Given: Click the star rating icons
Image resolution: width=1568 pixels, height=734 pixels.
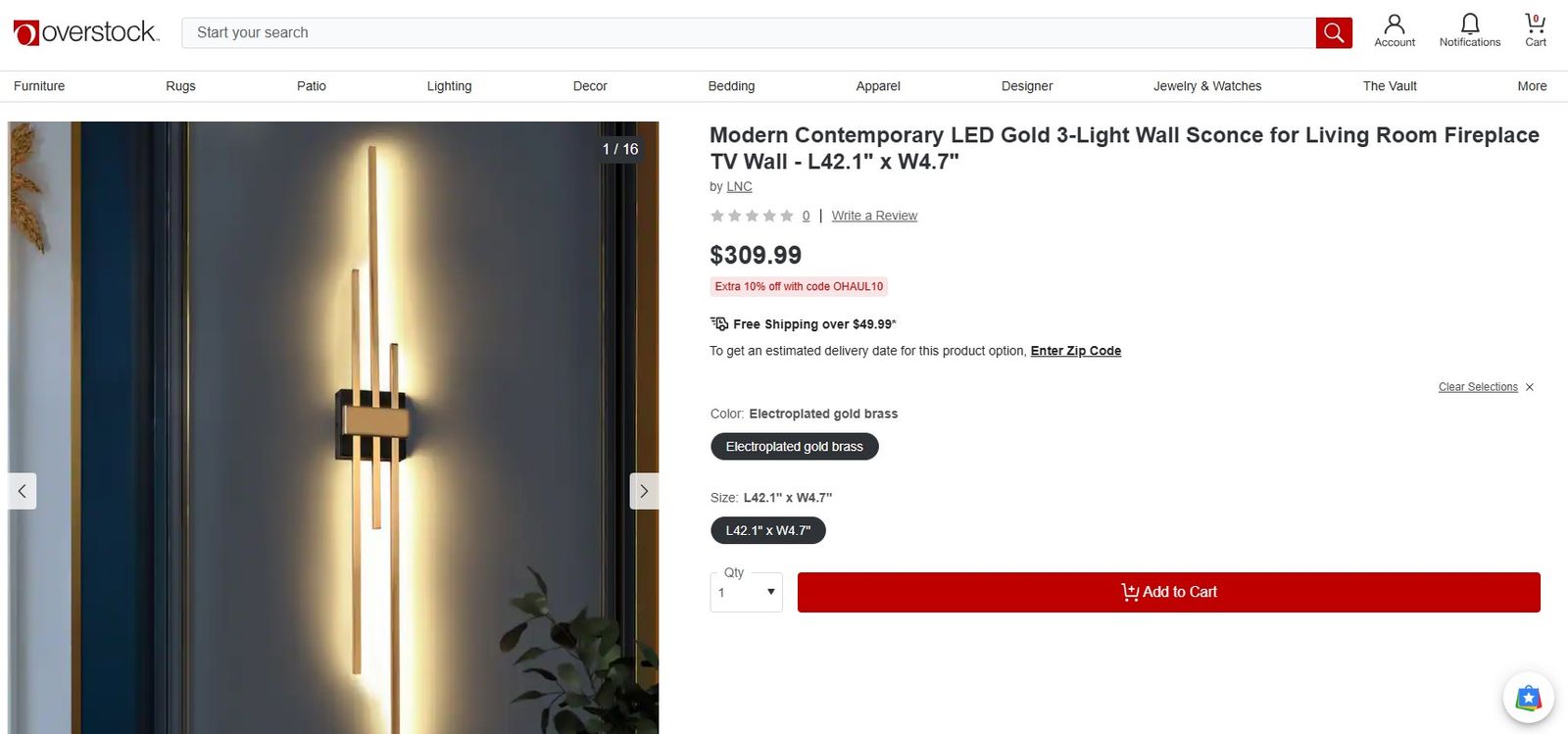Looking at the screenshot, I should point(752,216).
